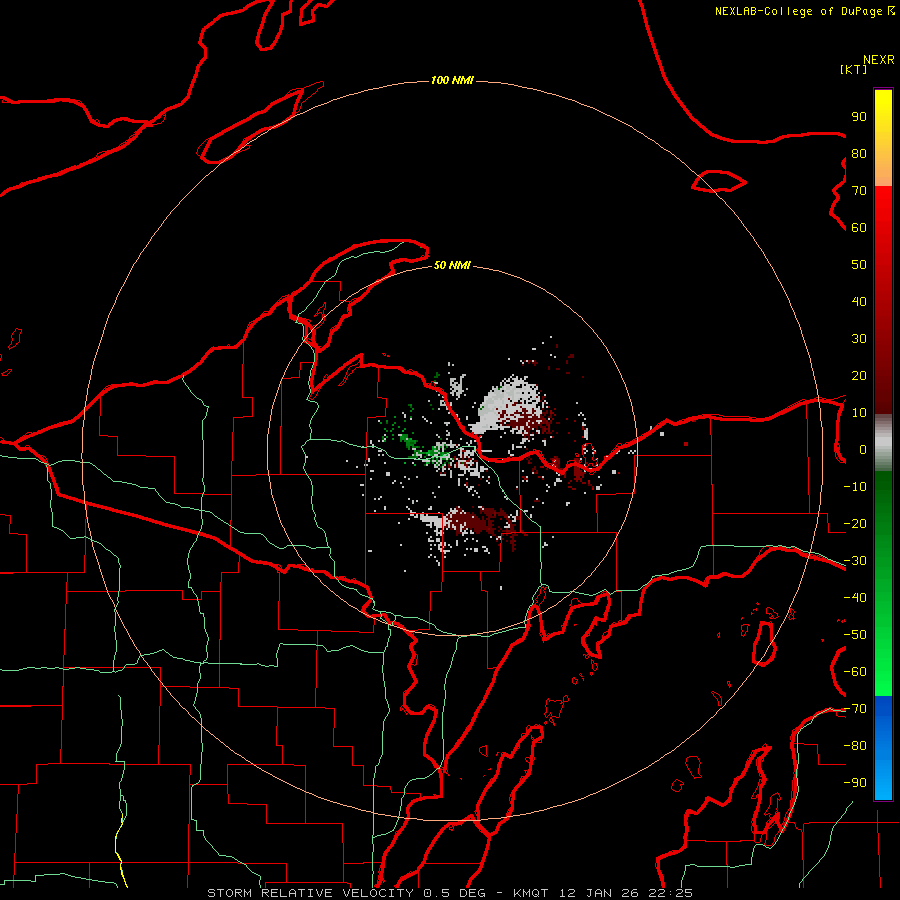The height and width of the screenshot is (900, 900).
Task: Click the NEXR label above the color scale
Action: pos(878,60)
